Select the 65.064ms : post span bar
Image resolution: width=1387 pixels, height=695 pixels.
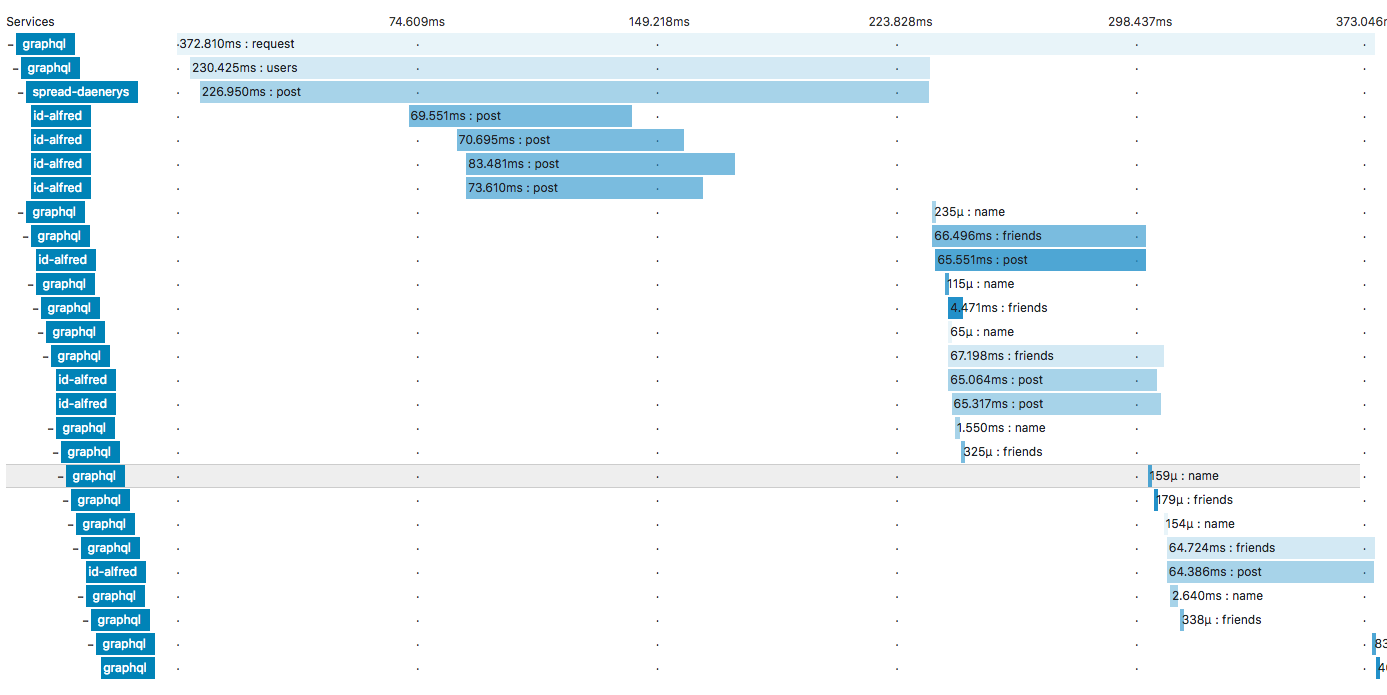[x=1052, y=380]
